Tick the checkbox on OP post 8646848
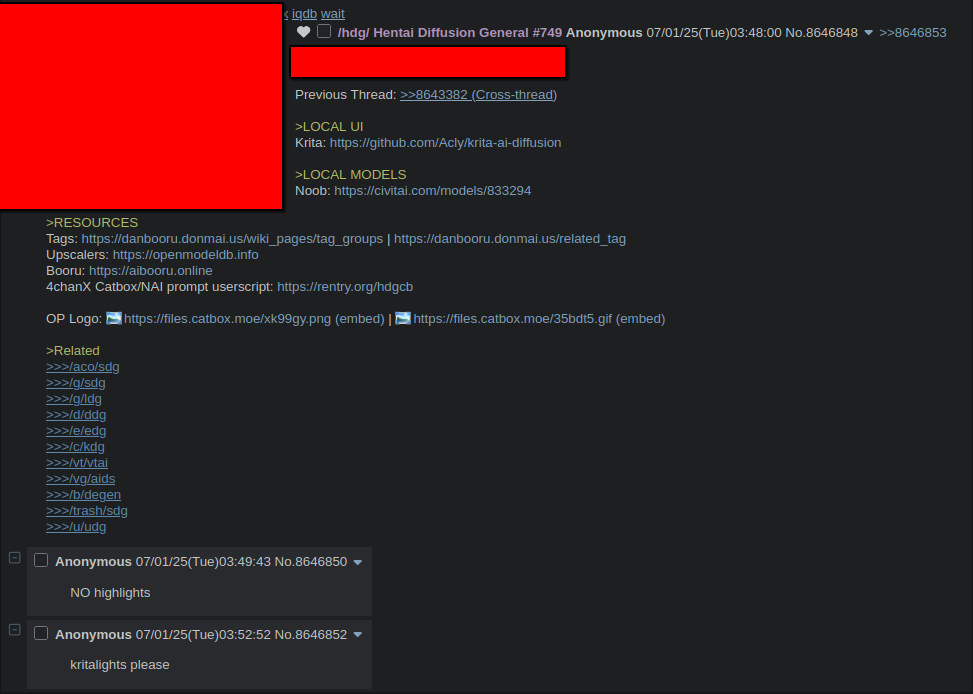Image resolution: width=973 pixels, height=694 pixels. pos(324,32)
